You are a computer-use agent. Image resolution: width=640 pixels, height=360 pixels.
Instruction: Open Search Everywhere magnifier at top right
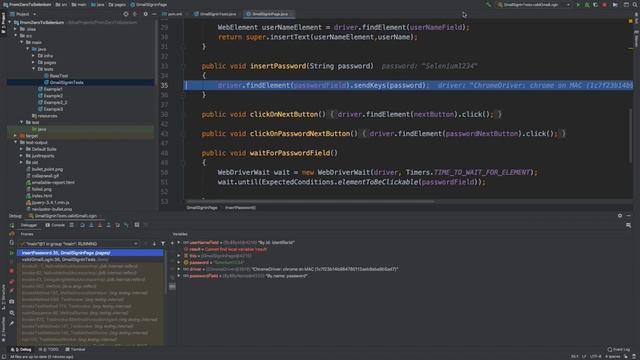click(x=635, y=5)
